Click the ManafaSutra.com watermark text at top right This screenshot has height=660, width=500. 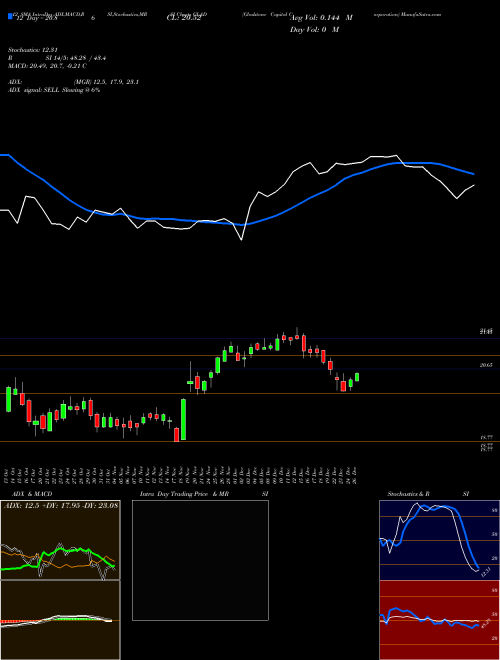[x=421, y=14]
